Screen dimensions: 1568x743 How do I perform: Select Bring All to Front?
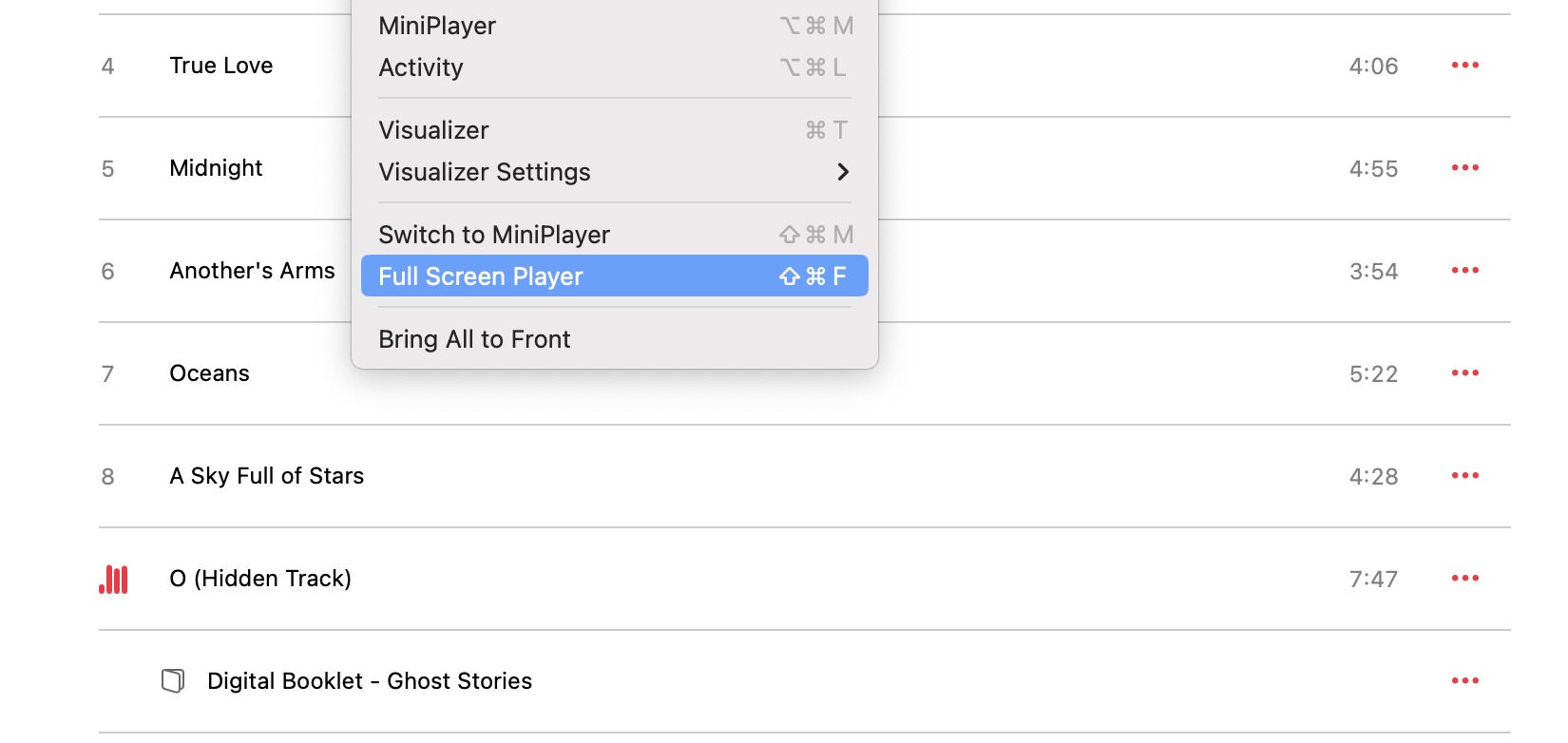[473, 338]
